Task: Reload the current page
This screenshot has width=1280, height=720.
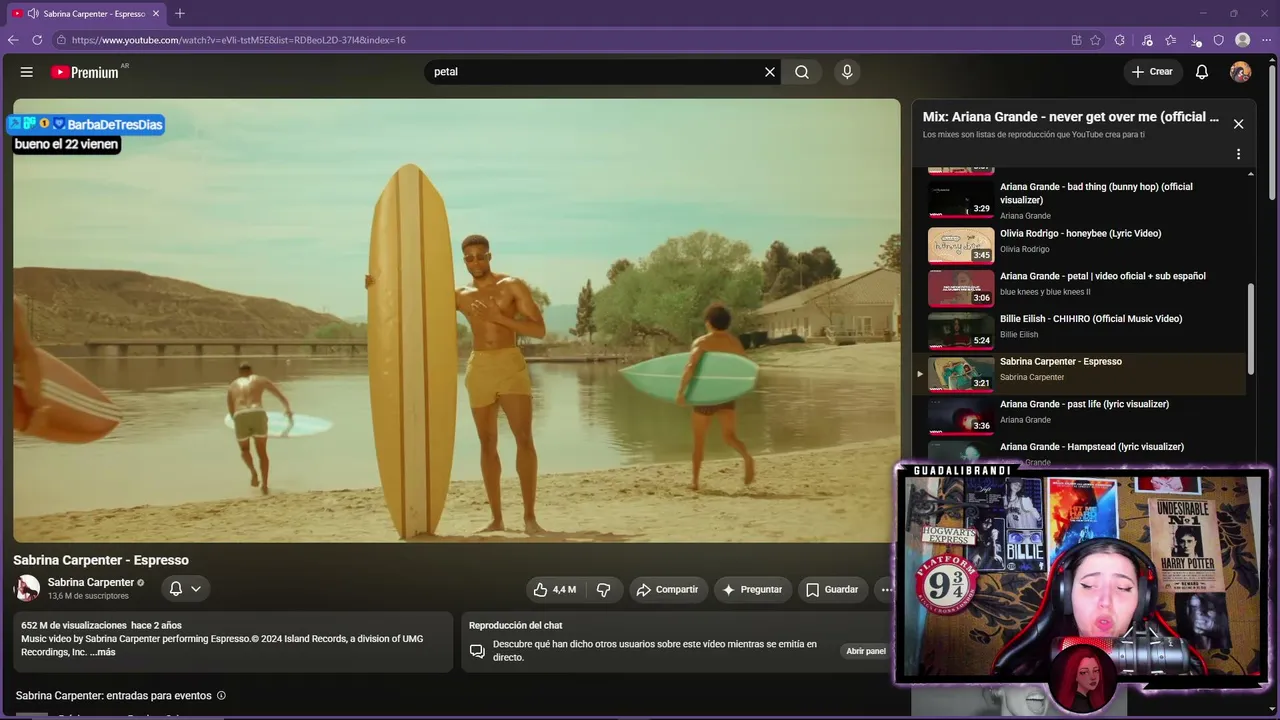Action: pyautogui.click(x=37, y=40)
